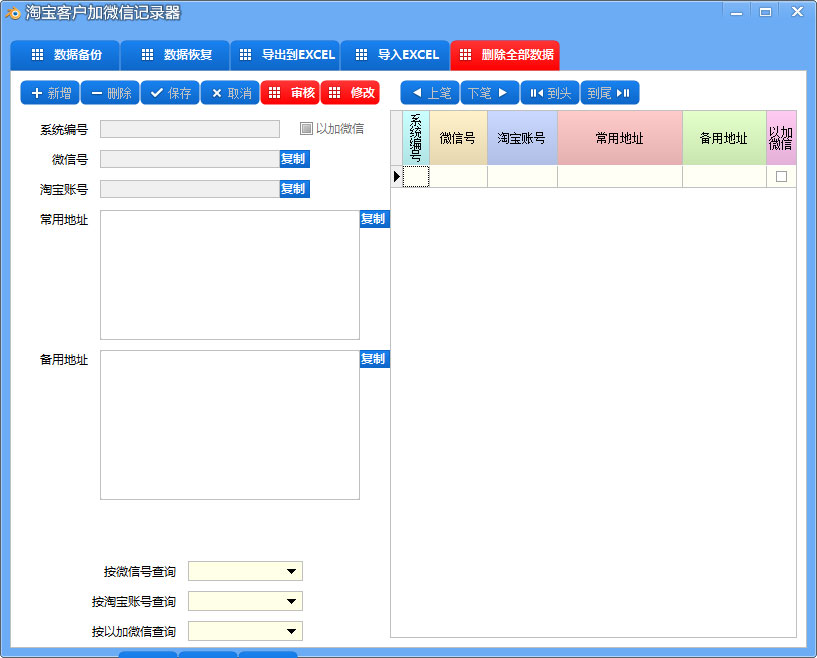Click the 修改 edit button
Image resolution: width=817 pixels, height=658 pixels.
pos(350,93)
